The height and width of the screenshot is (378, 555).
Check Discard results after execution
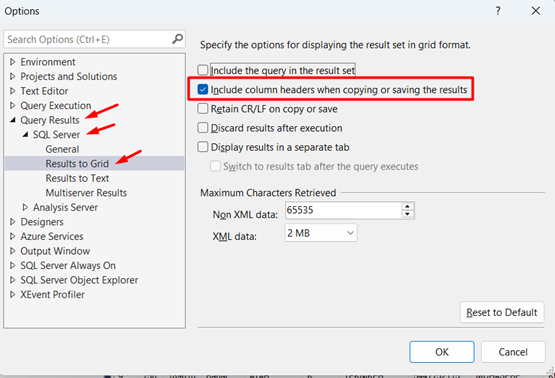(x=202, y=127)
